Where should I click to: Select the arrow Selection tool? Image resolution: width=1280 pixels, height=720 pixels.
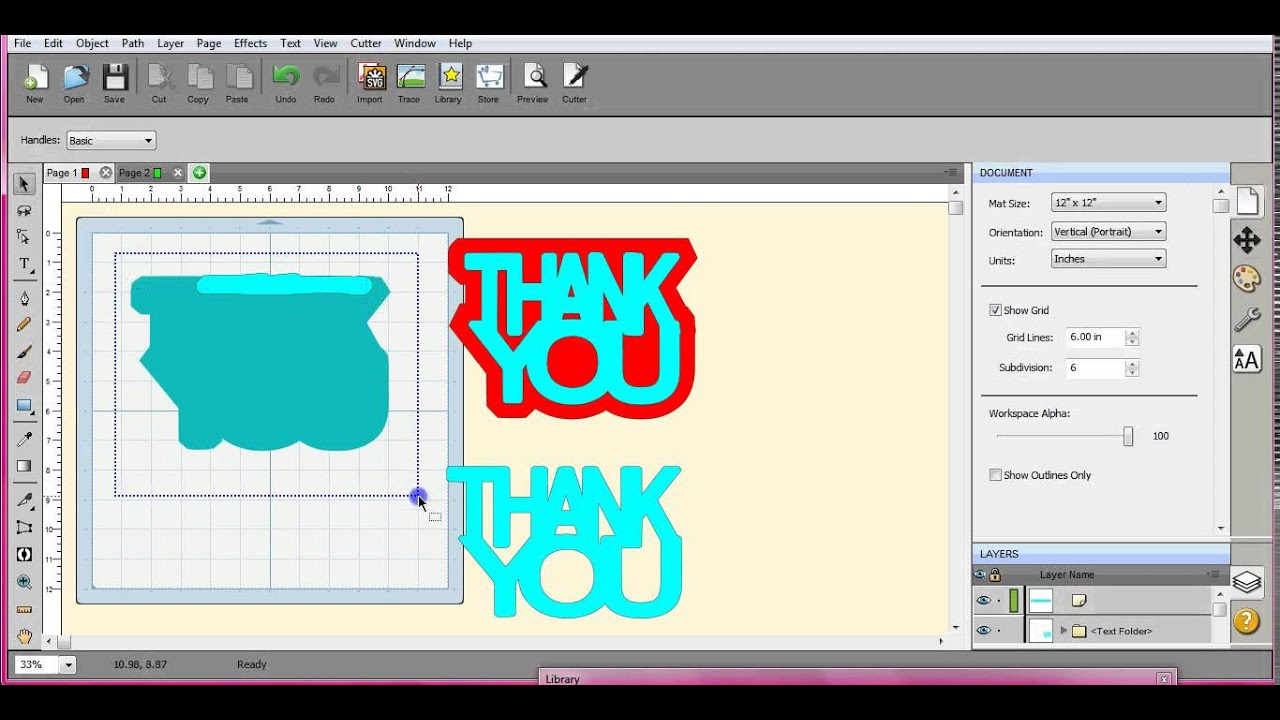25,184
